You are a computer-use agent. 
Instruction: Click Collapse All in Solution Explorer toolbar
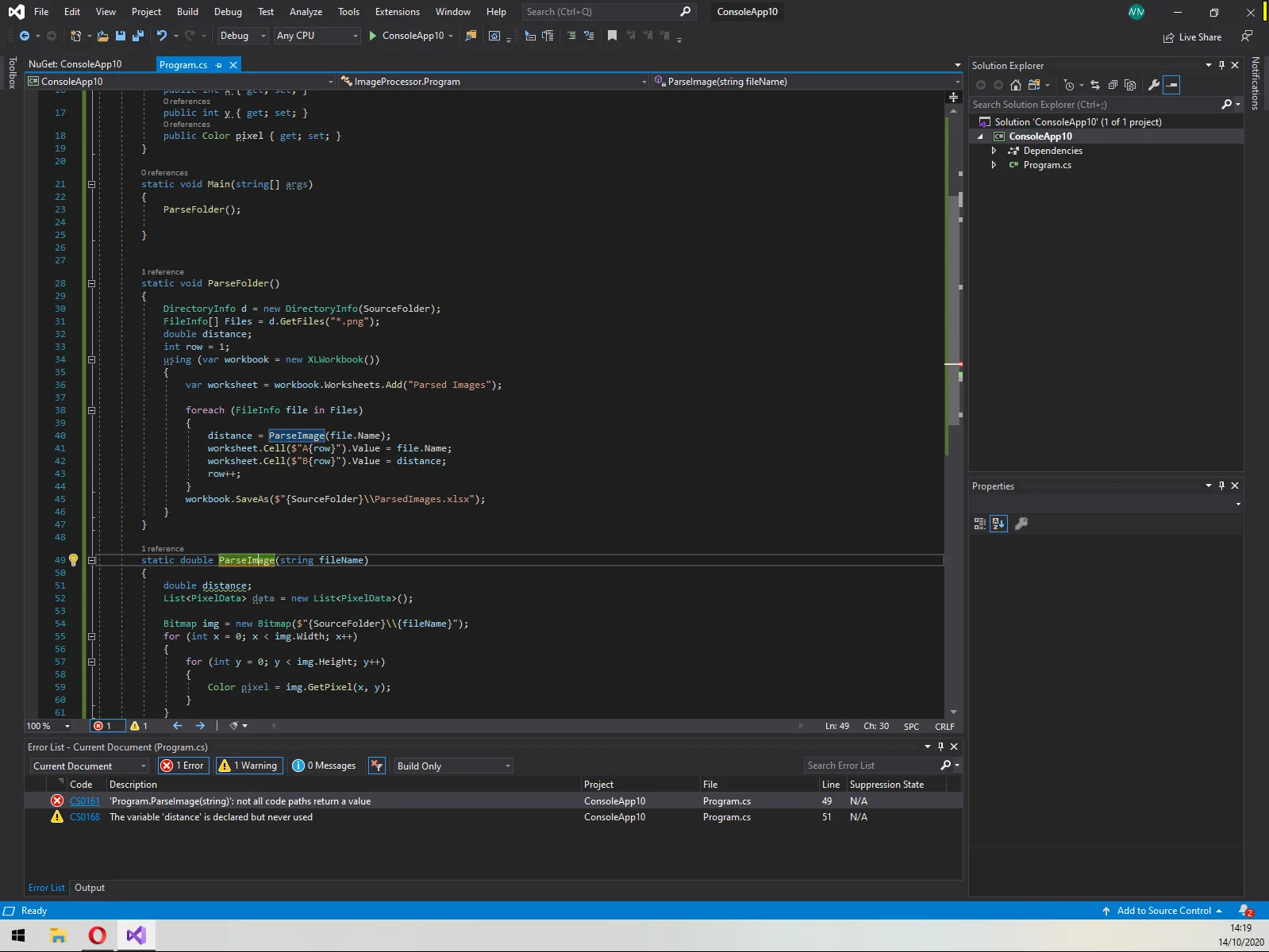point(1113,85)
